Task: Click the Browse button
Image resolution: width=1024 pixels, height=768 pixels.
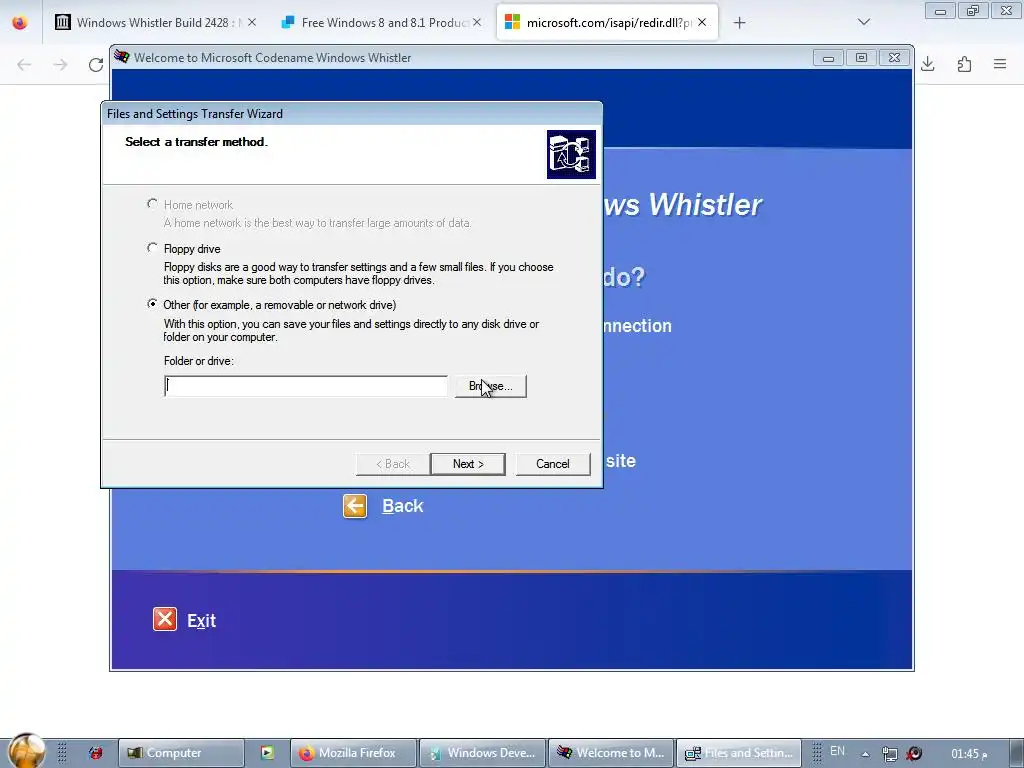Action: click(x=490, y=386)
